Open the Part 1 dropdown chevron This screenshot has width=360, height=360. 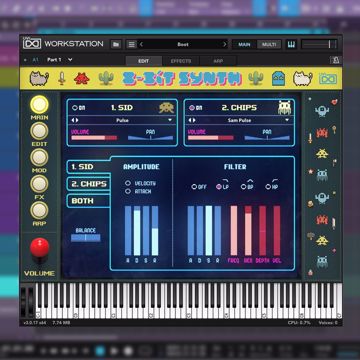click(x=70, y=60)
